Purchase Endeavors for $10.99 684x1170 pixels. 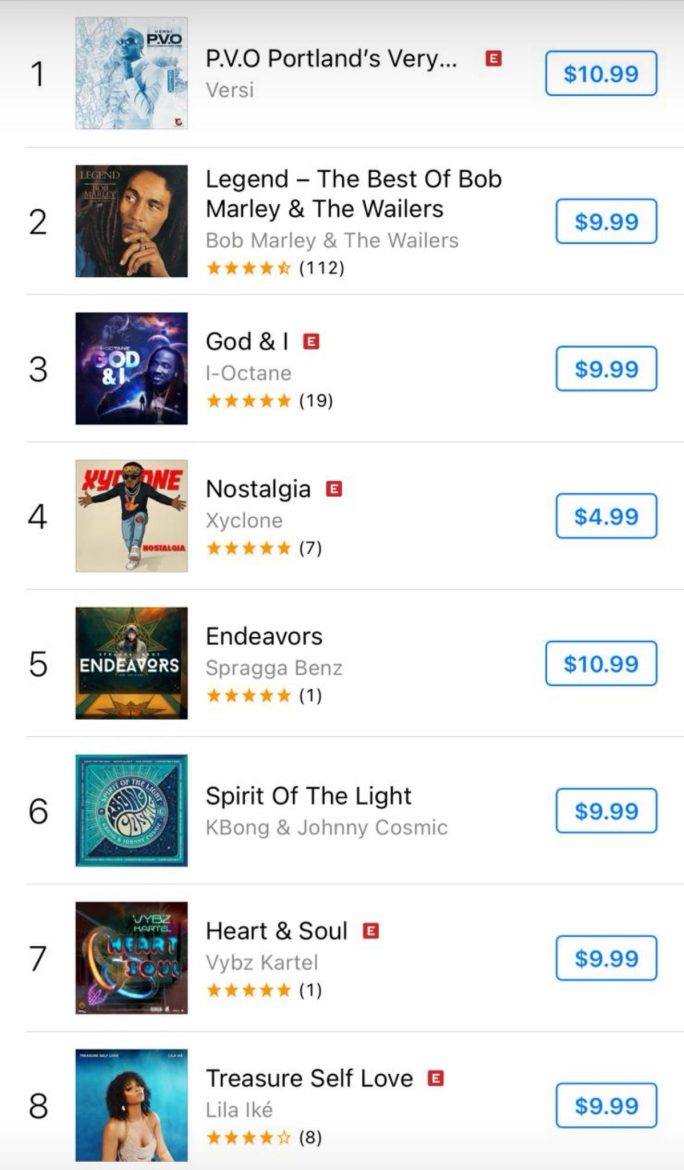pos(601,663)
